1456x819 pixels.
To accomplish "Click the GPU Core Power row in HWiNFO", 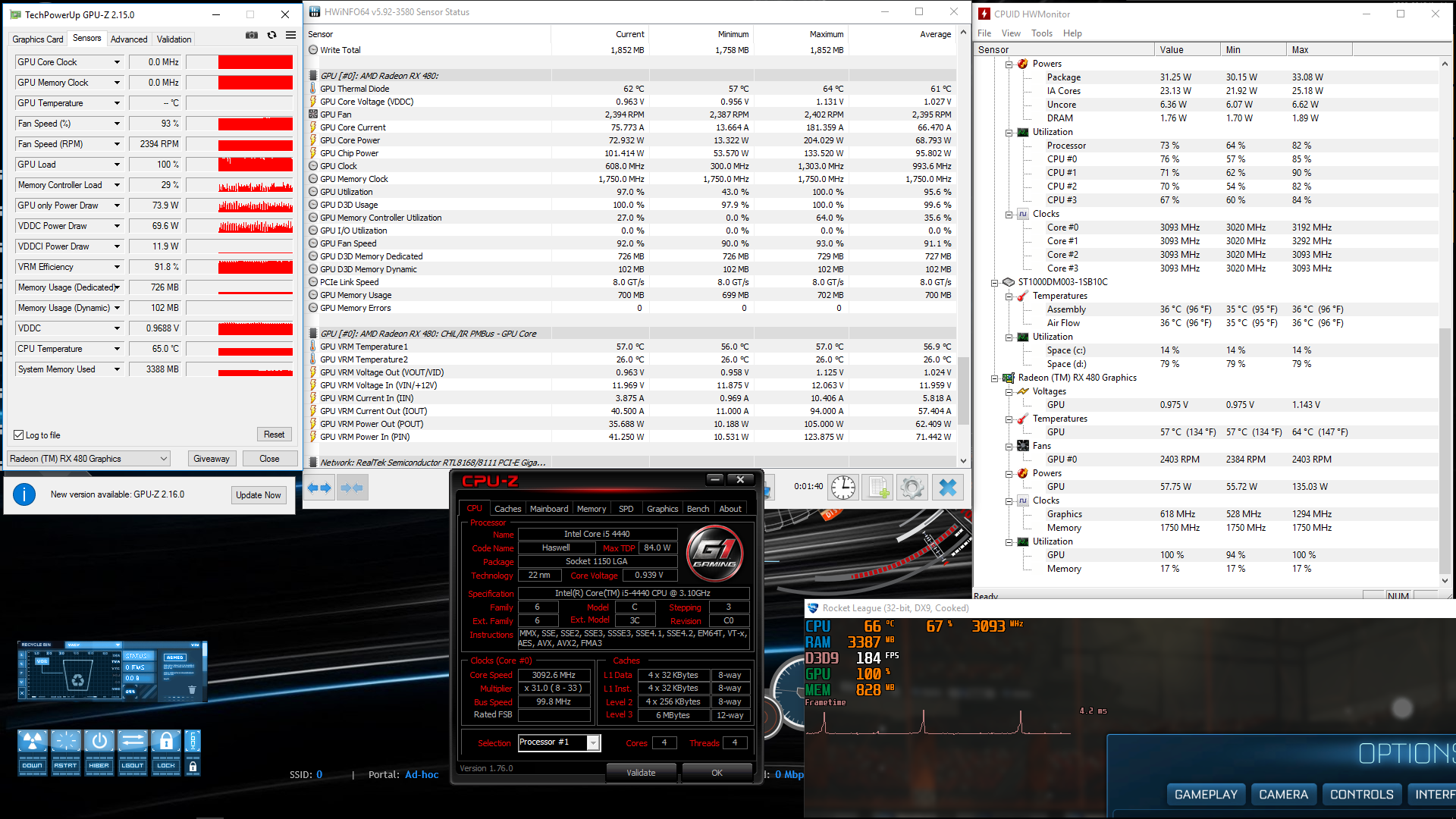I will pos(631,140).
